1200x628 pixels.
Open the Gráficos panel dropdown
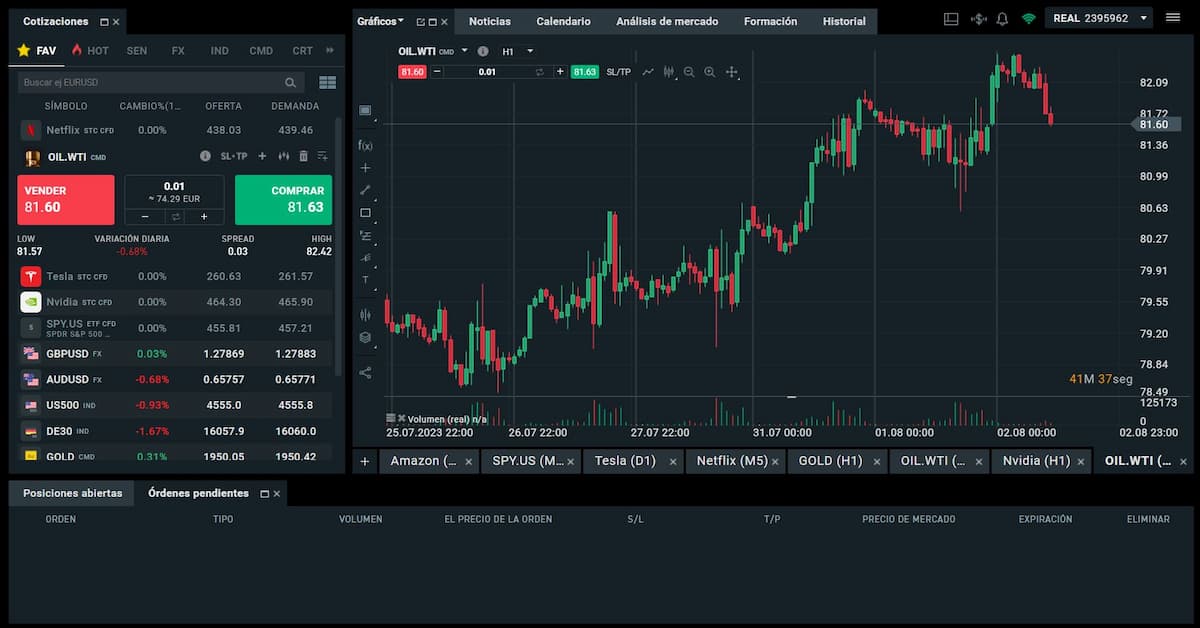(381, 21)
